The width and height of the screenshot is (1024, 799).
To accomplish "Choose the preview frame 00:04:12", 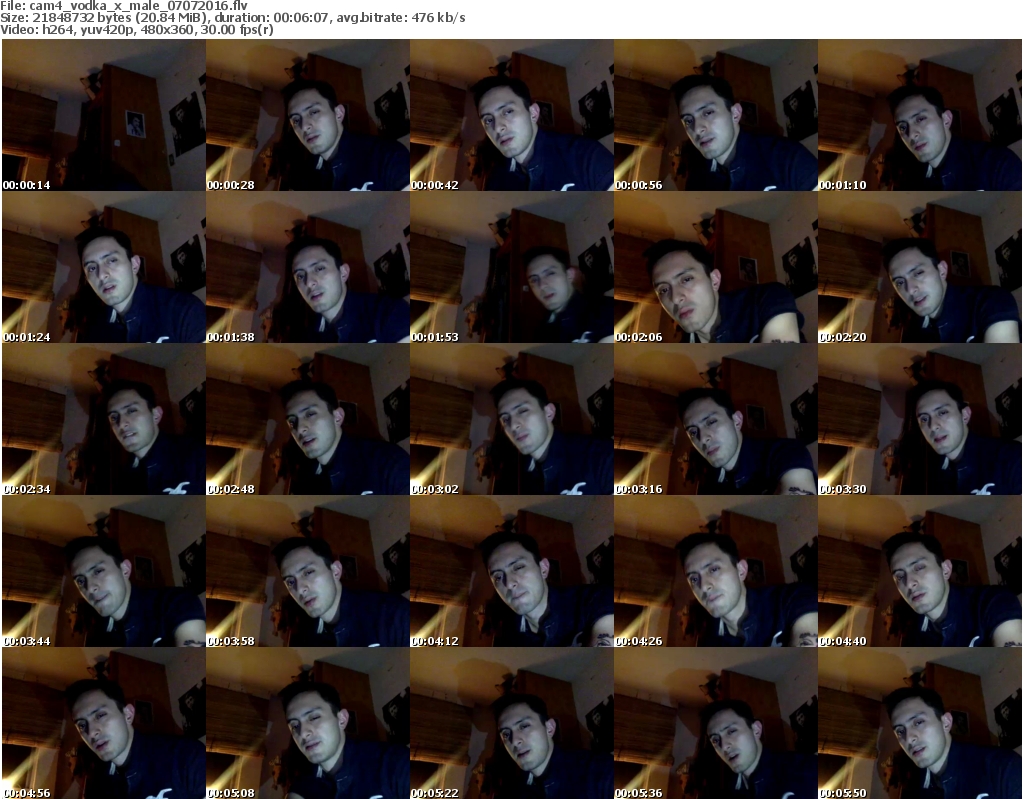I will tap(511, 571).
